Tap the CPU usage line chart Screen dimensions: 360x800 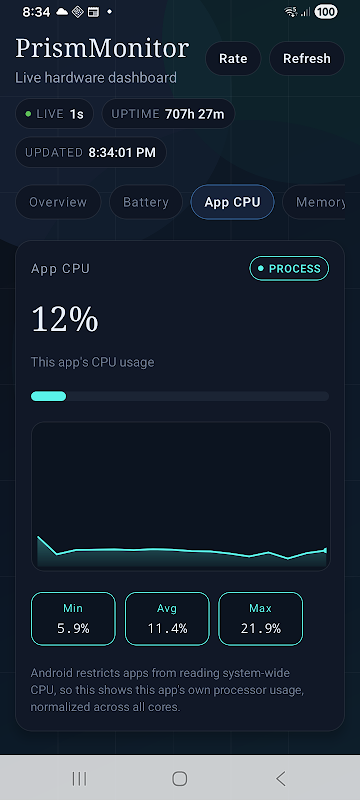pos(181,496)
